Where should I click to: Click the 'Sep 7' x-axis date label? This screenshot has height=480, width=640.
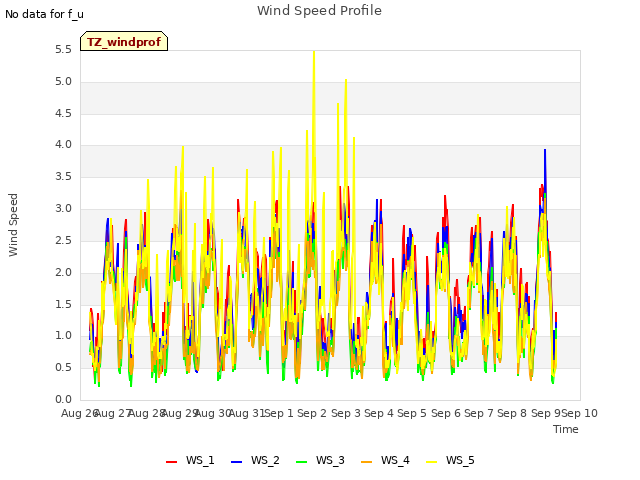(479, 413)
